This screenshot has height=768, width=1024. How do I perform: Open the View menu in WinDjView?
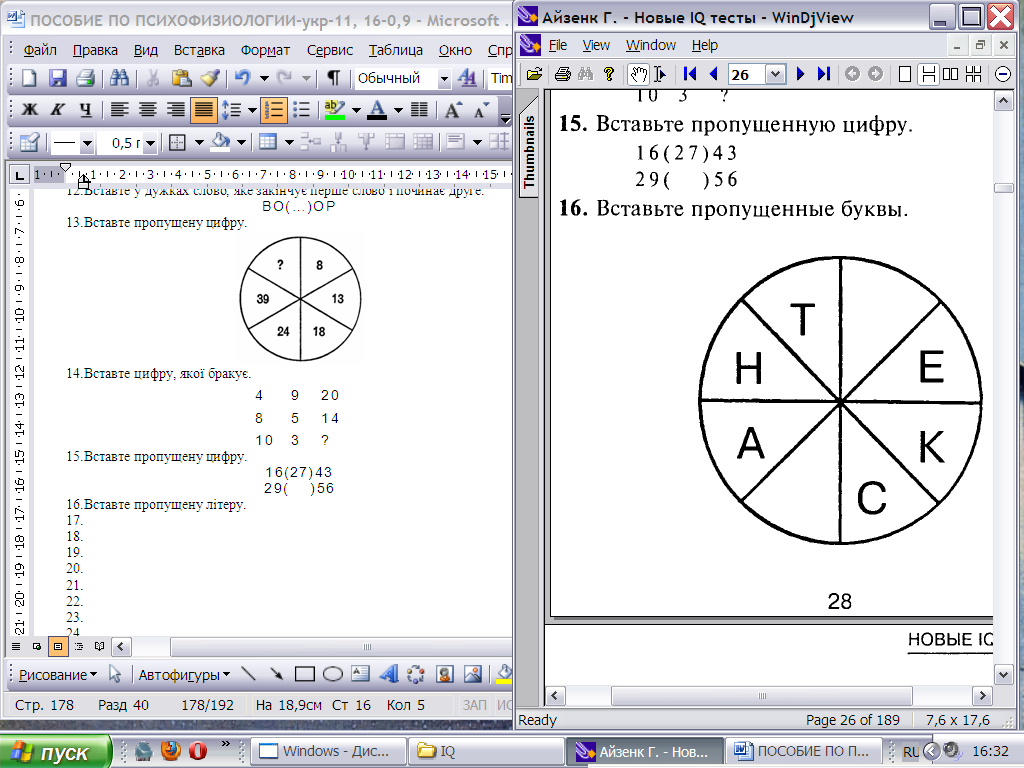tap(596, 45)
